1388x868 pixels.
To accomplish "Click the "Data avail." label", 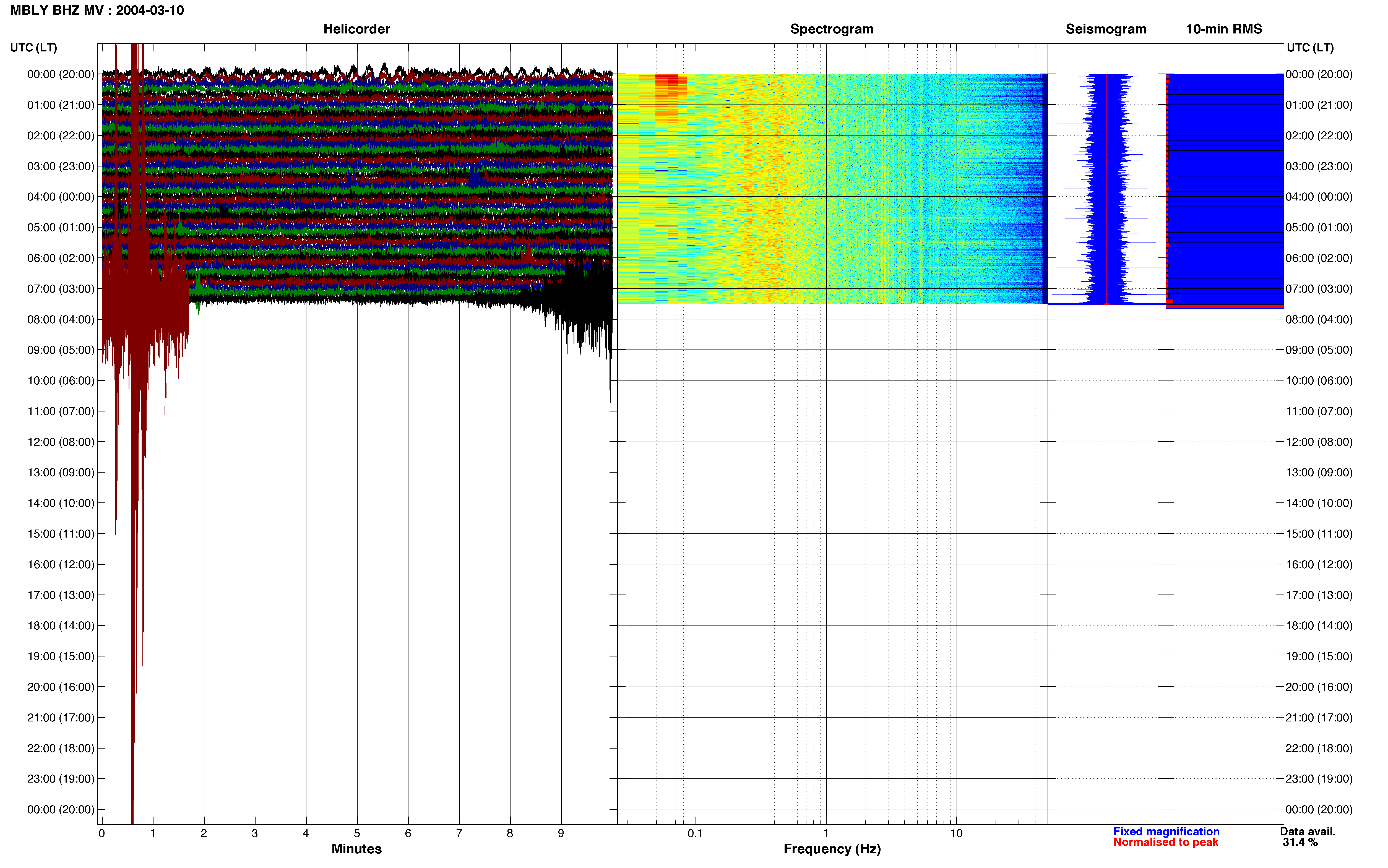I will pyautogui.click(x=1308, y=832).
